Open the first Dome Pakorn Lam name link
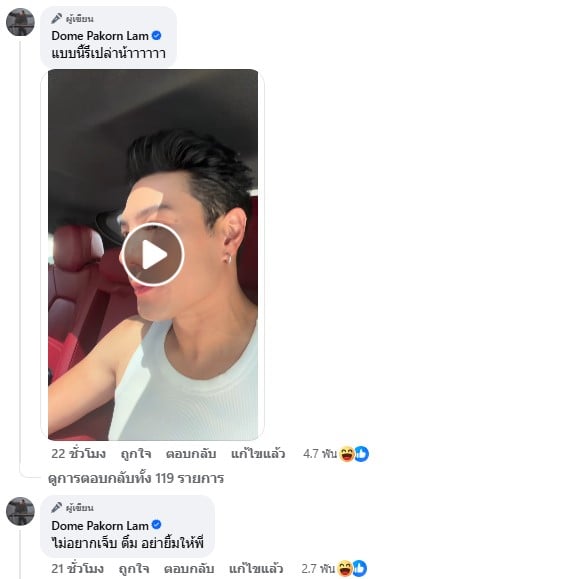Image resolution: width=562 pixels, height=579 pixels. click(100, 36)
